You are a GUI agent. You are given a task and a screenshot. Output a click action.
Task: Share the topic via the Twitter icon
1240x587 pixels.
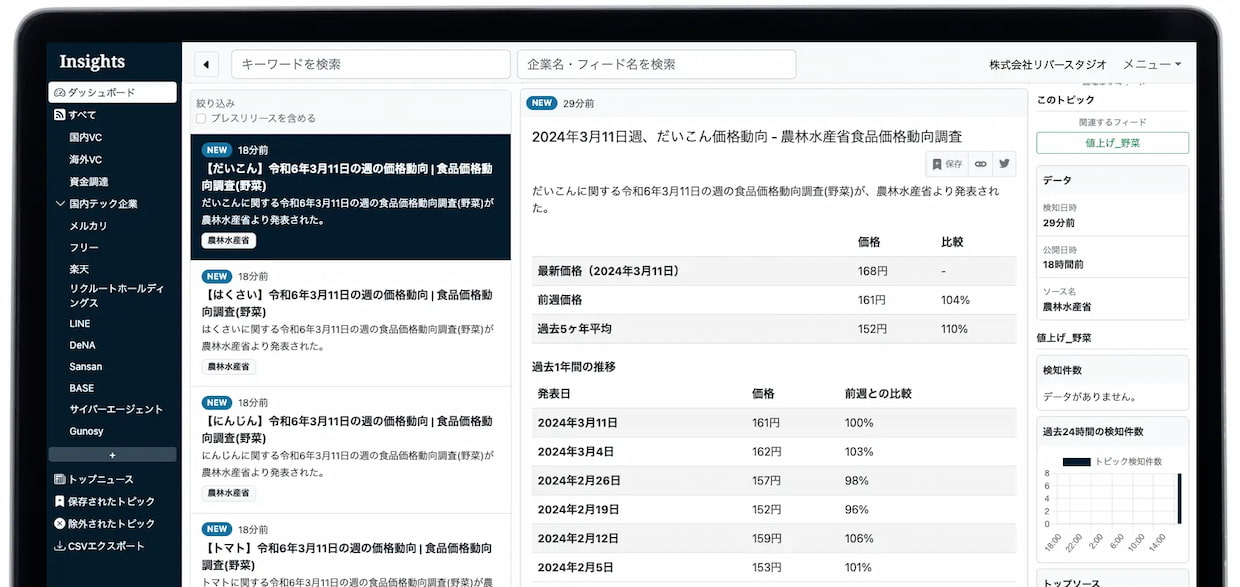coord(1004,164)
